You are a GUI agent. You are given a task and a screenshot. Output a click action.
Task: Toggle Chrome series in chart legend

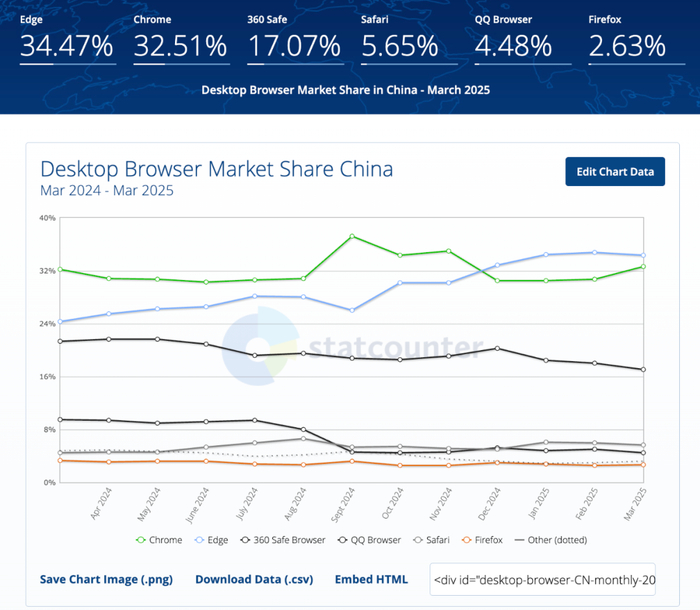pyautogui.click(x=159, y=540)
